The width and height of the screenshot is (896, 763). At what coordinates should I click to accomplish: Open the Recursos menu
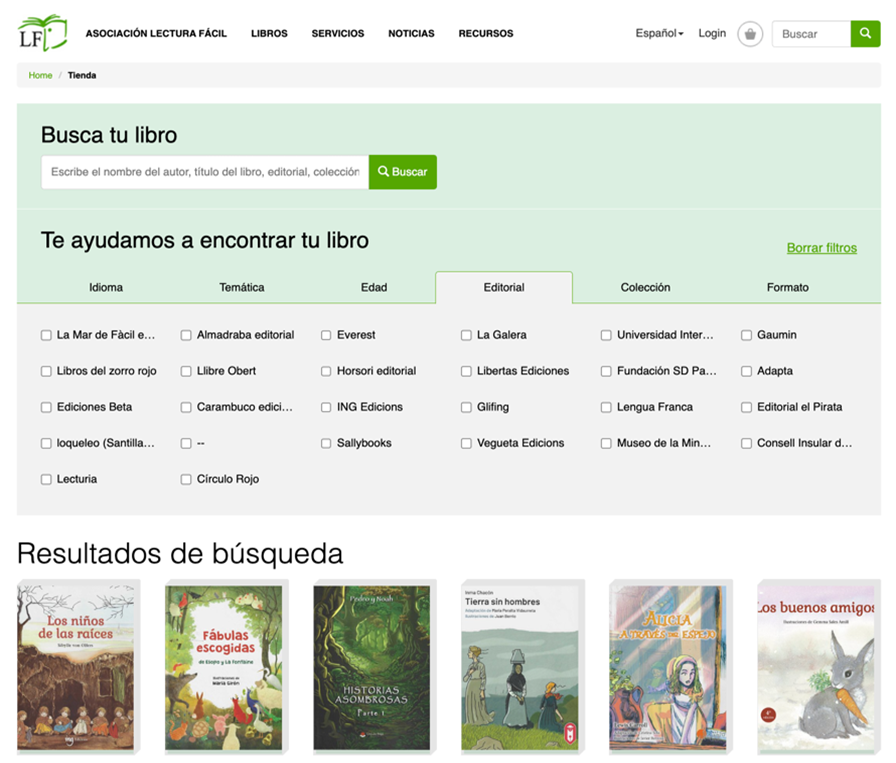tap(486, 33)
